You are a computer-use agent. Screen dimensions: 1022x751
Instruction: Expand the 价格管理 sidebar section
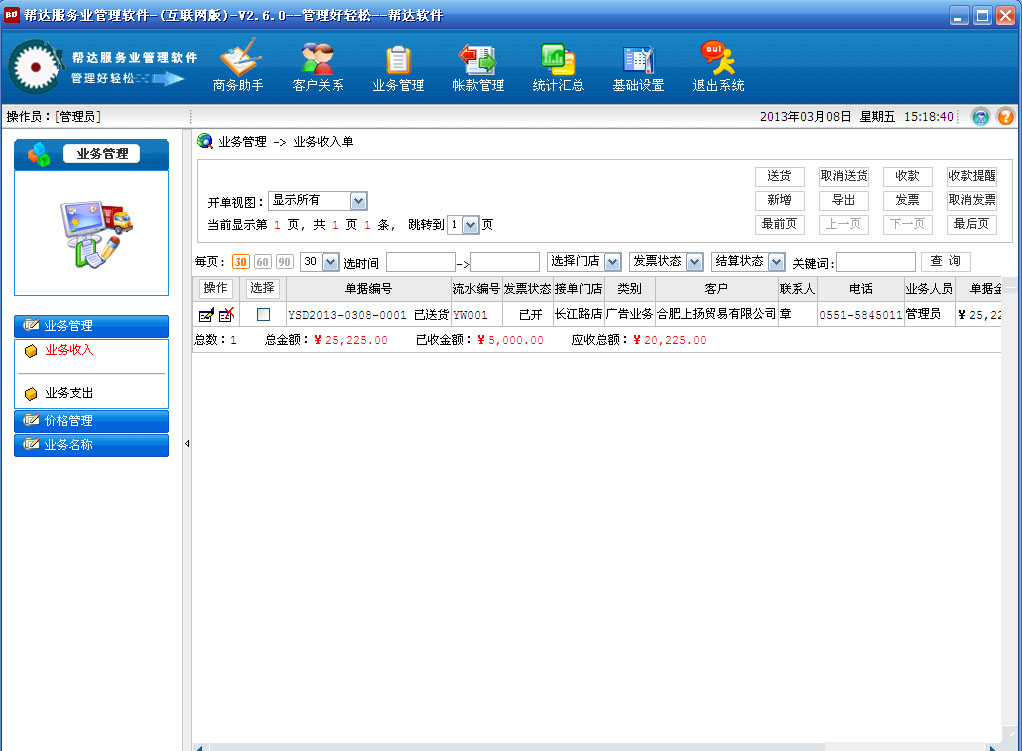click(x=91, y=421)
